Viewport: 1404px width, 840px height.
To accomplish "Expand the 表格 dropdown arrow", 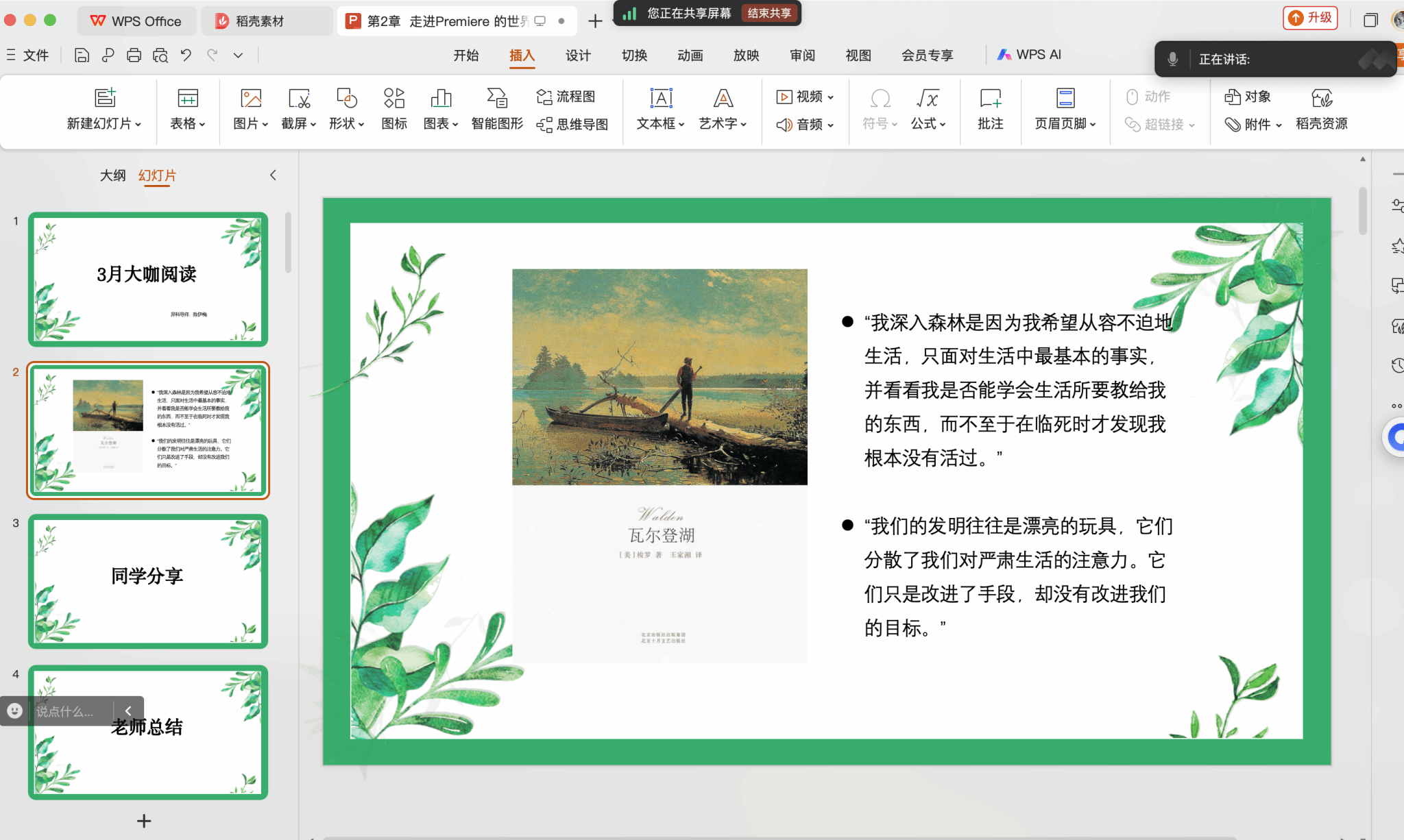I will tap(202, 124).
